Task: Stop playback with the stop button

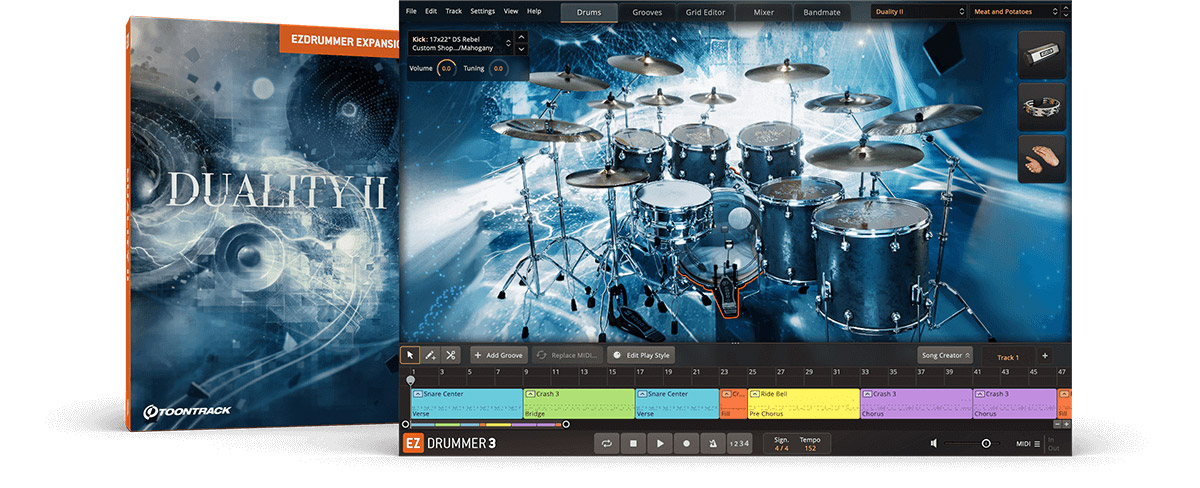Action: coord(633,443)
